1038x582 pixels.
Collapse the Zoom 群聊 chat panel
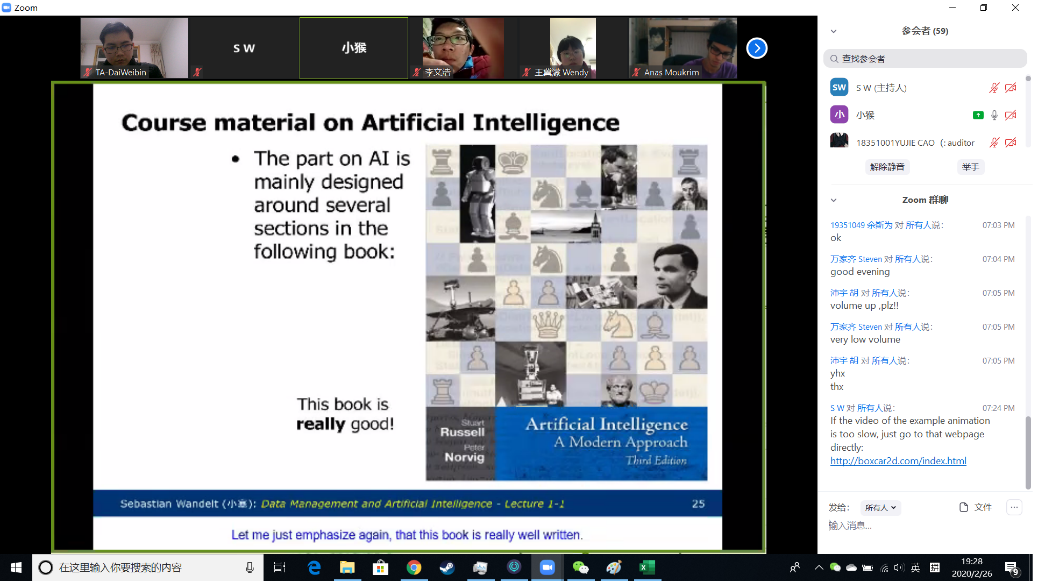(x=834, y=200)
